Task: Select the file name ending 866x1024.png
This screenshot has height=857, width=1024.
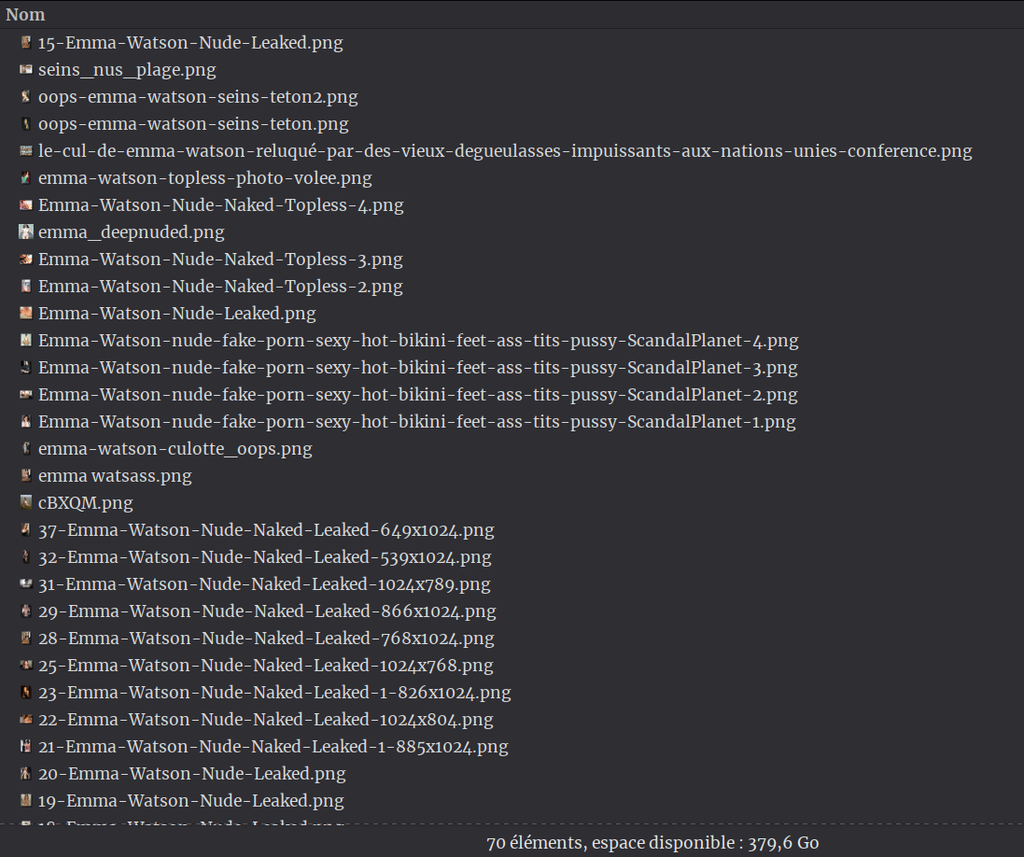Action: click(267, 611)
